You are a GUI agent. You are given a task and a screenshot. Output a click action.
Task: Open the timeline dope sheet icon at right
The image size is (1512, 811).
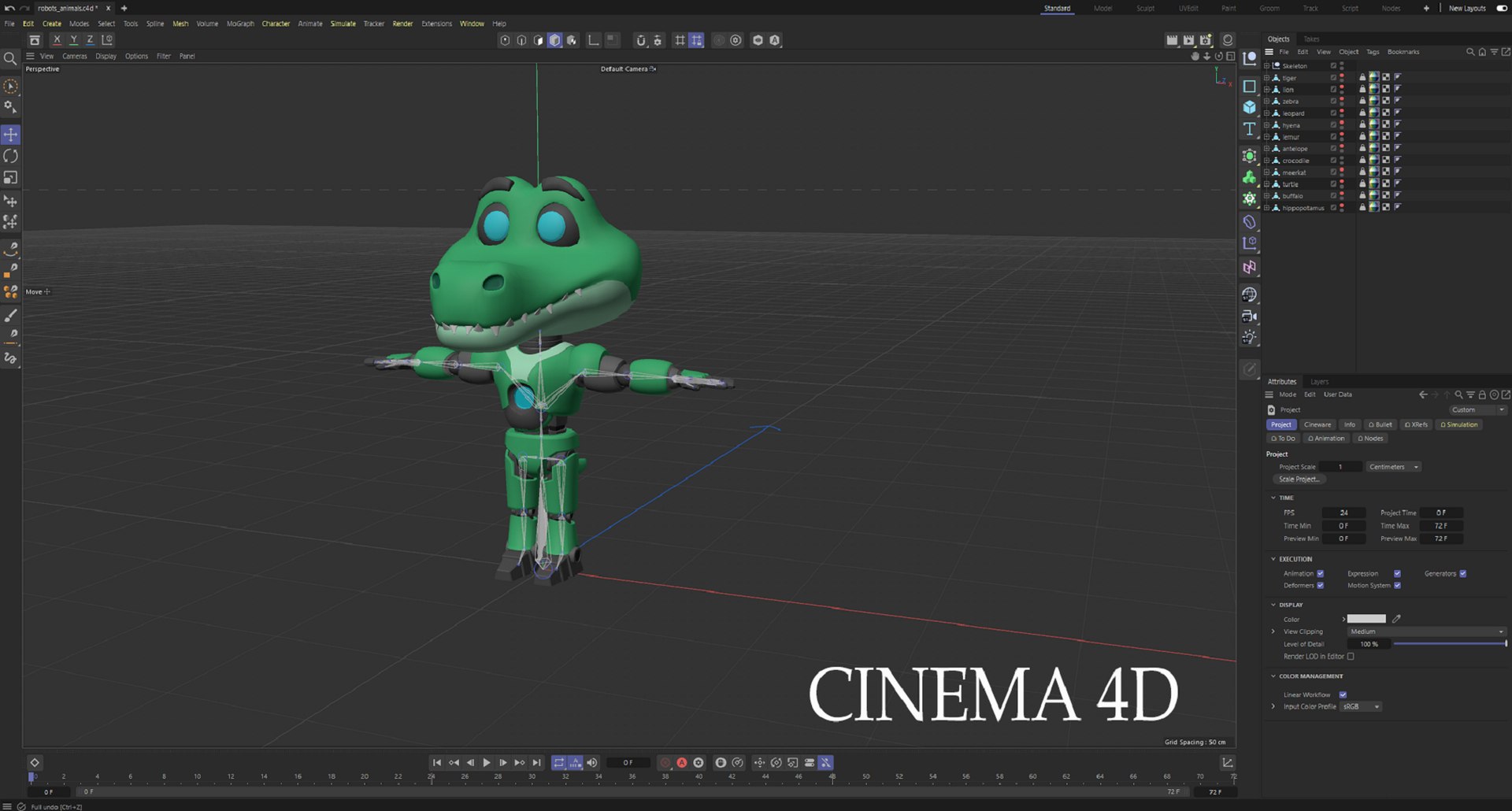1227,762
